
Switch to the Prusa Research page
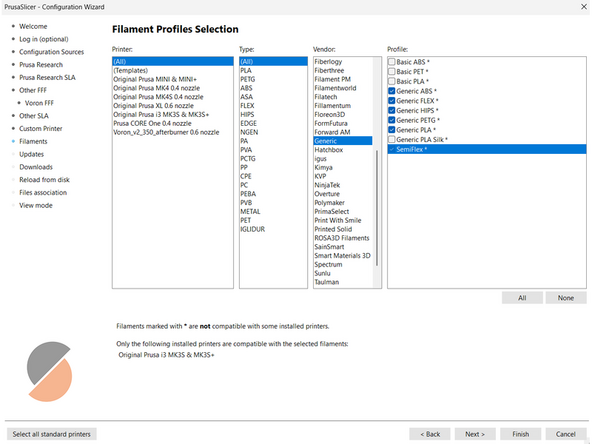(x=41, y=65)
